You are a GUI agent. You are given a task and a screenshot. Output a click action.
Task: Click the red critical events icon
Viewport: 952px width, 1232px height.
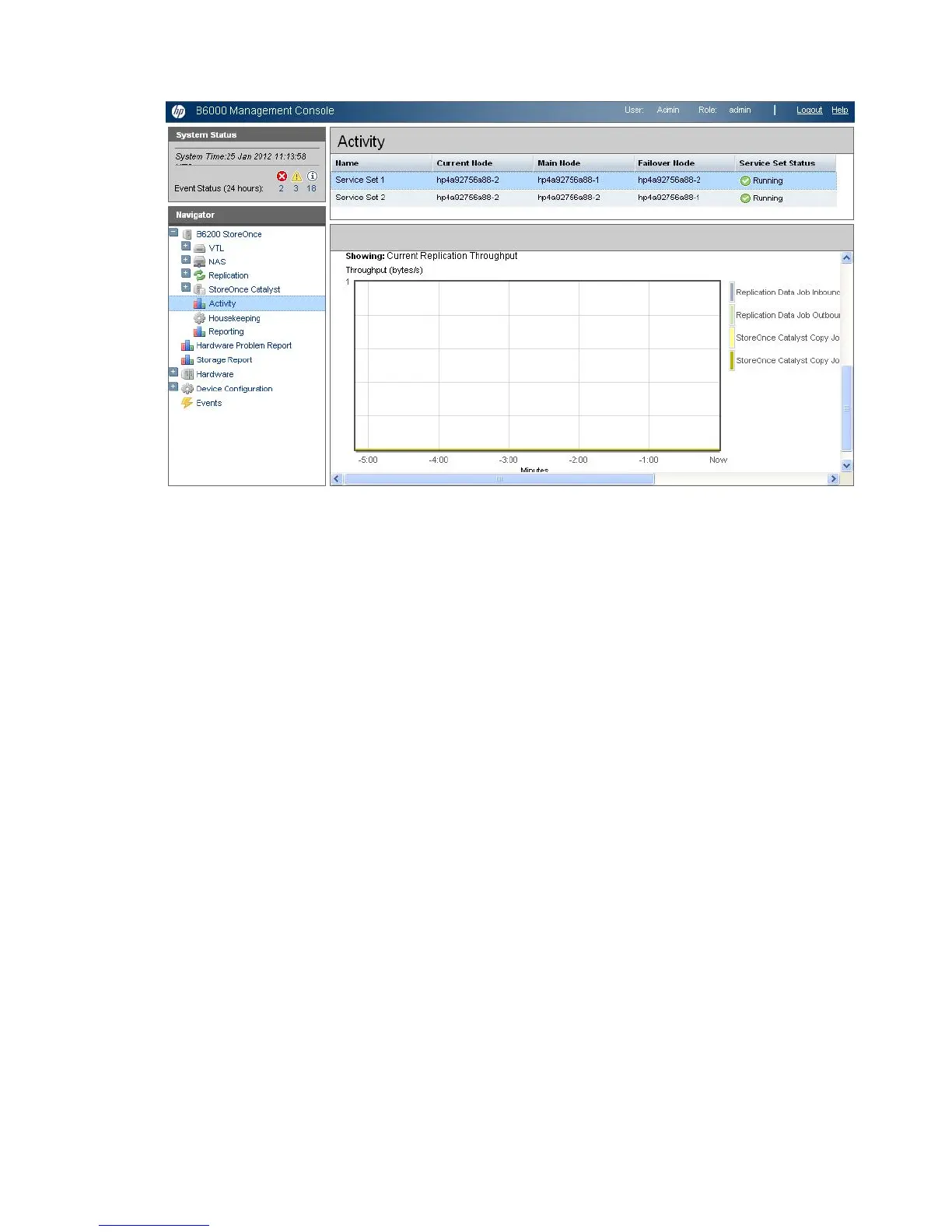point(282,177)
